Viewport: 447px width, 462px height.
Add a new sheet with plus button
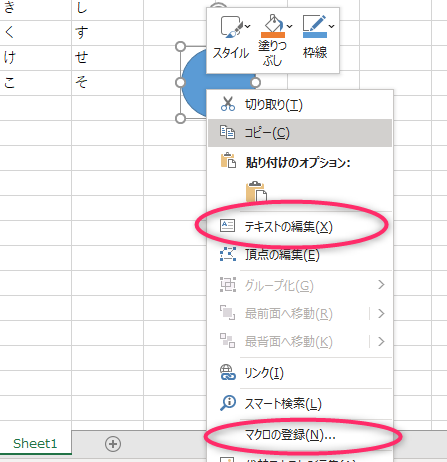point(113,444)
